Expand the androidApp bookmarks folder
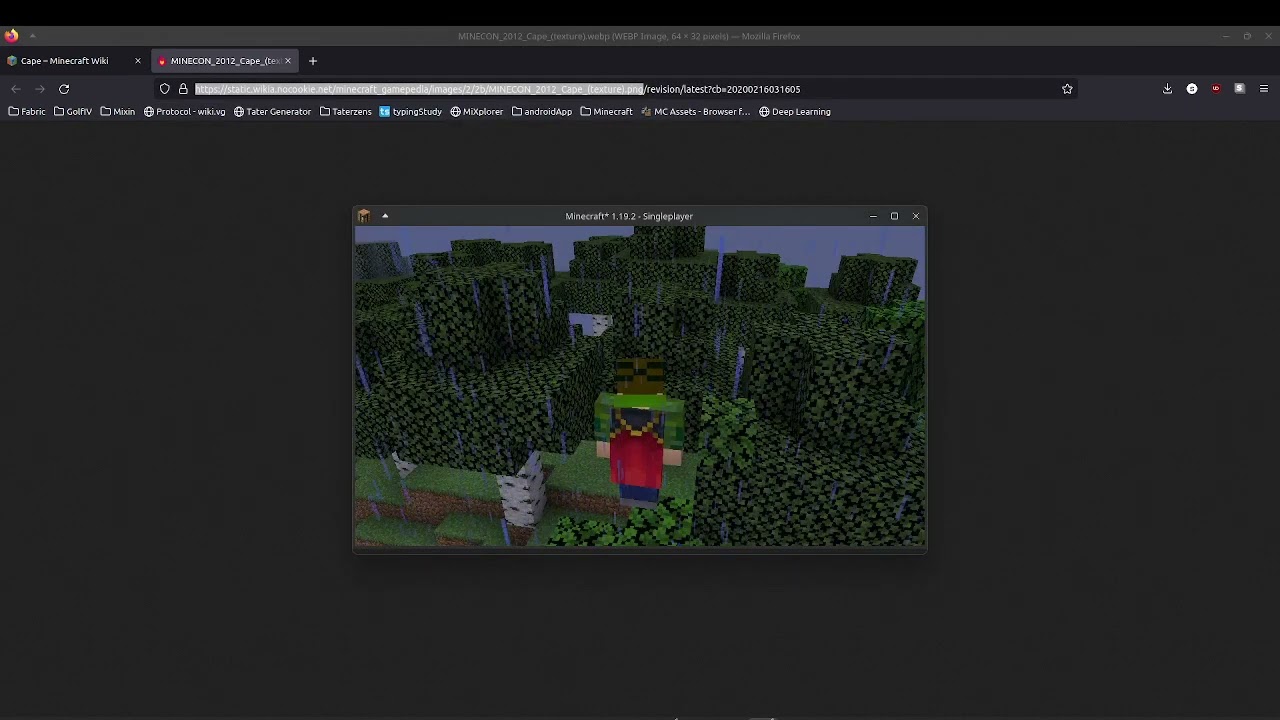The height and width of the screenshot is (720, 1280). (x=542, y=112)
